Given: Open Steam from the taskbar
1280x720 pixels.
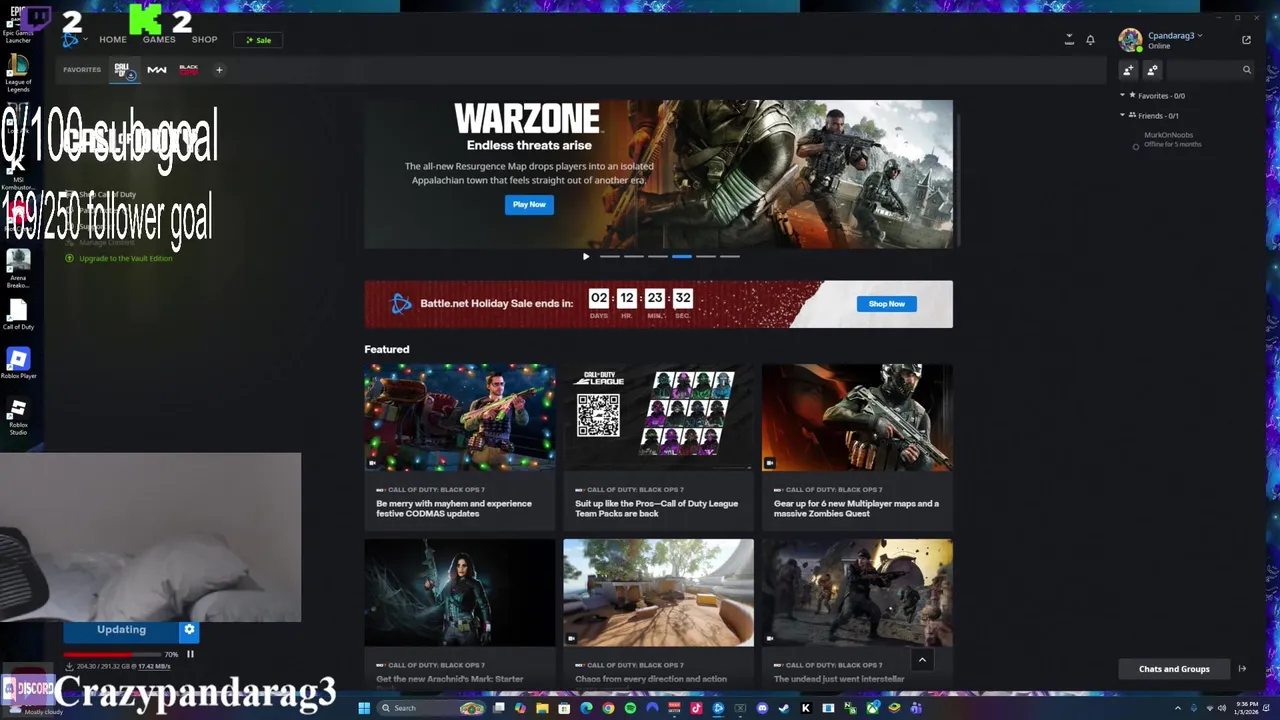Looking at the screenshot, I should pyautogui.click(x=784, y=708).
